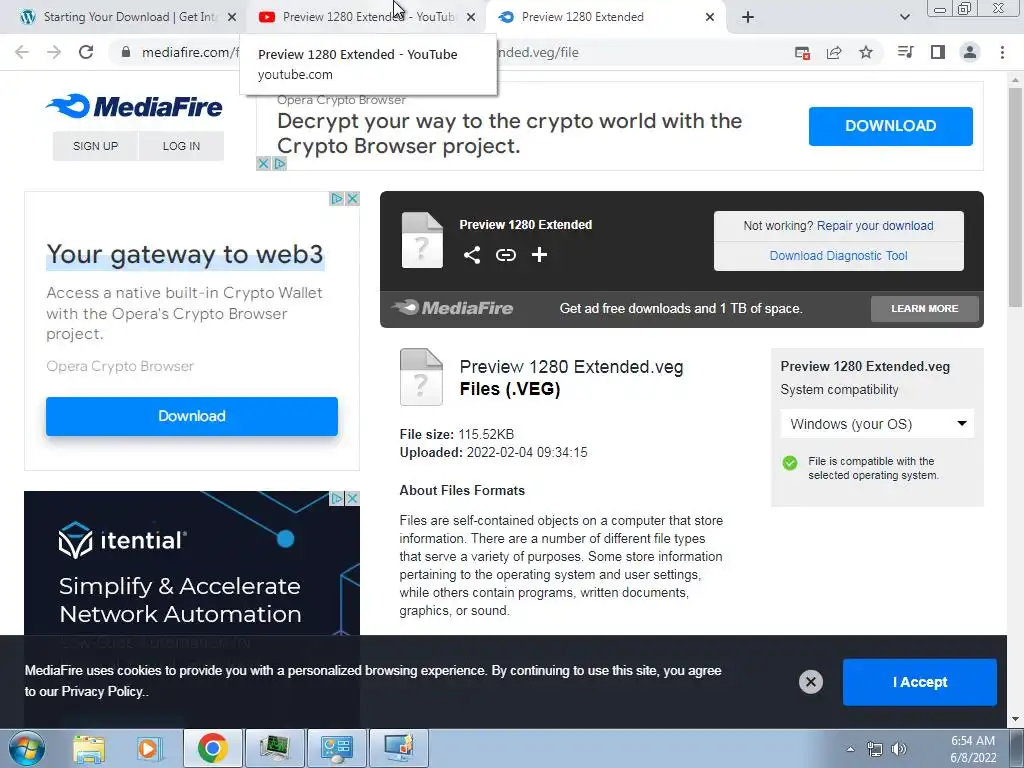Viewport: 1024px width, 768px height.
Task: Click the itential ad banner image
Action: [x=192, y=565]
